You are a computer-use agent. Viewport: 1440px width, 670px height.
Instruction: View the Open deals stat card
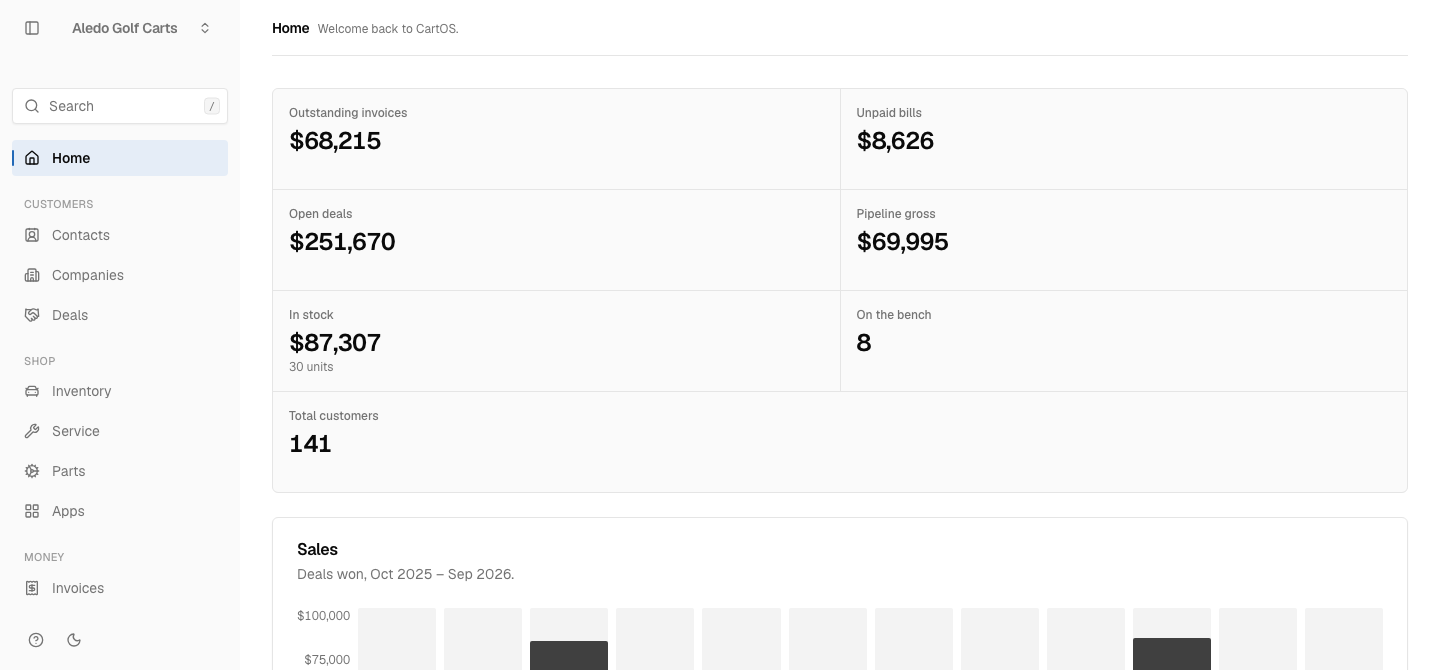(x=556, y=240)
